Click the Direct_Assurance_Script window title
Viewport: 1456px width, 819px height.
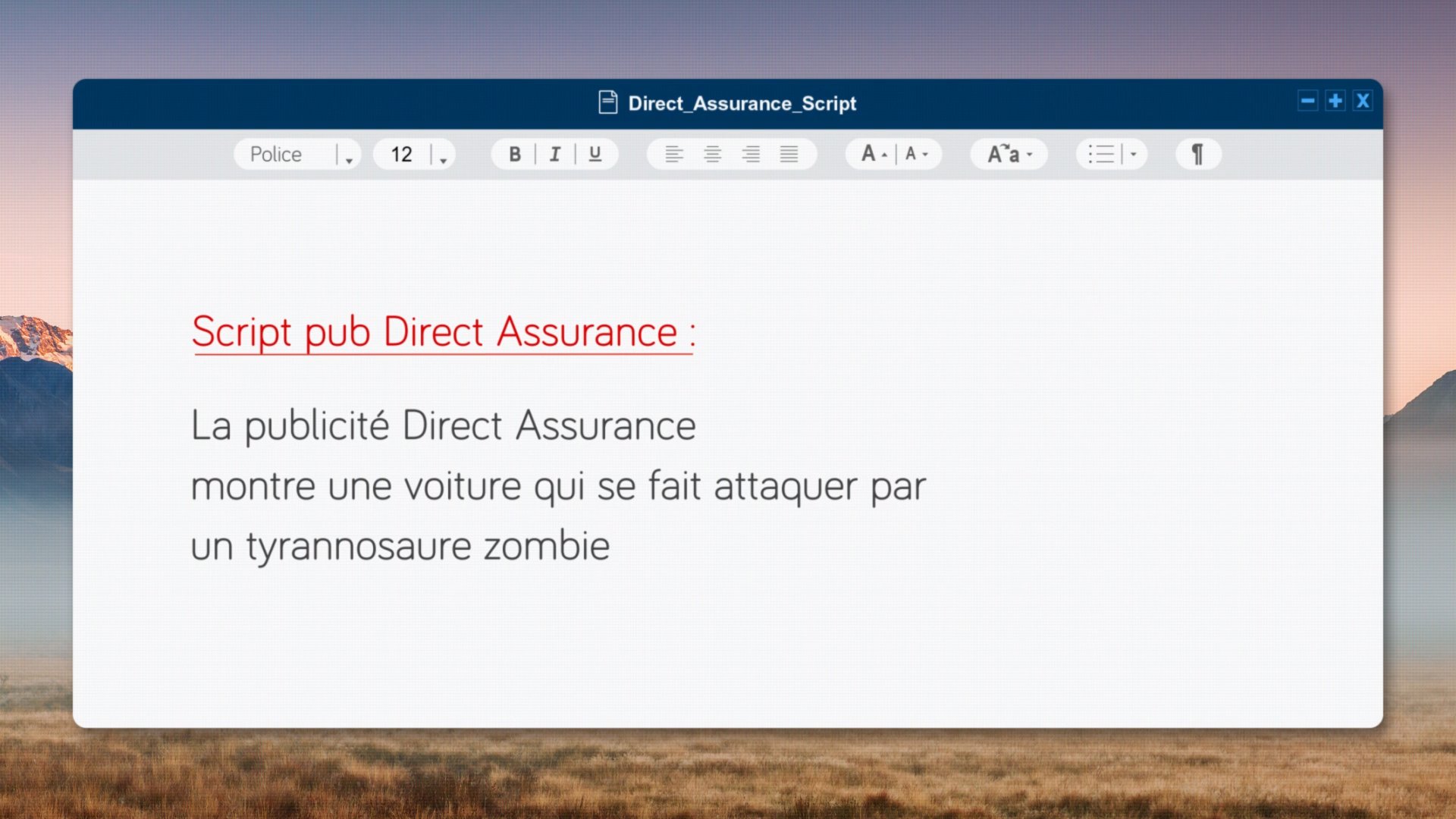point(742,103)
